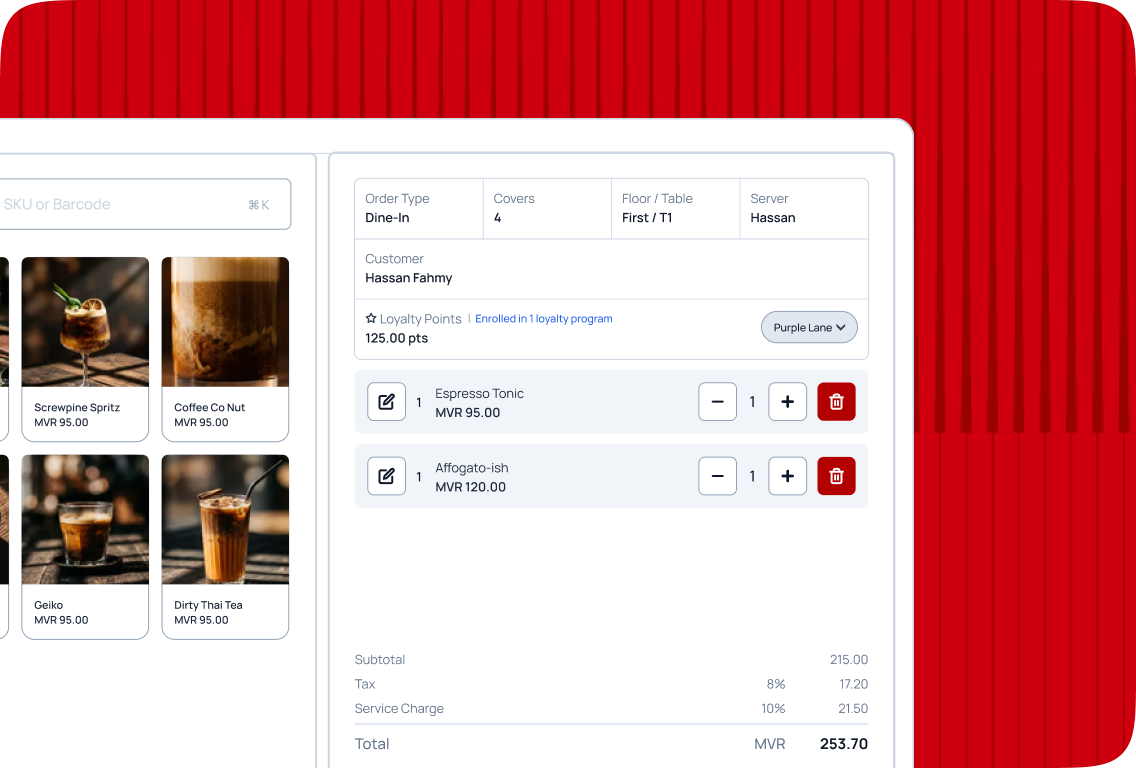Add Geiko to the order
This screenshot has height=768, width=1136.
click(x=85, y=547)
